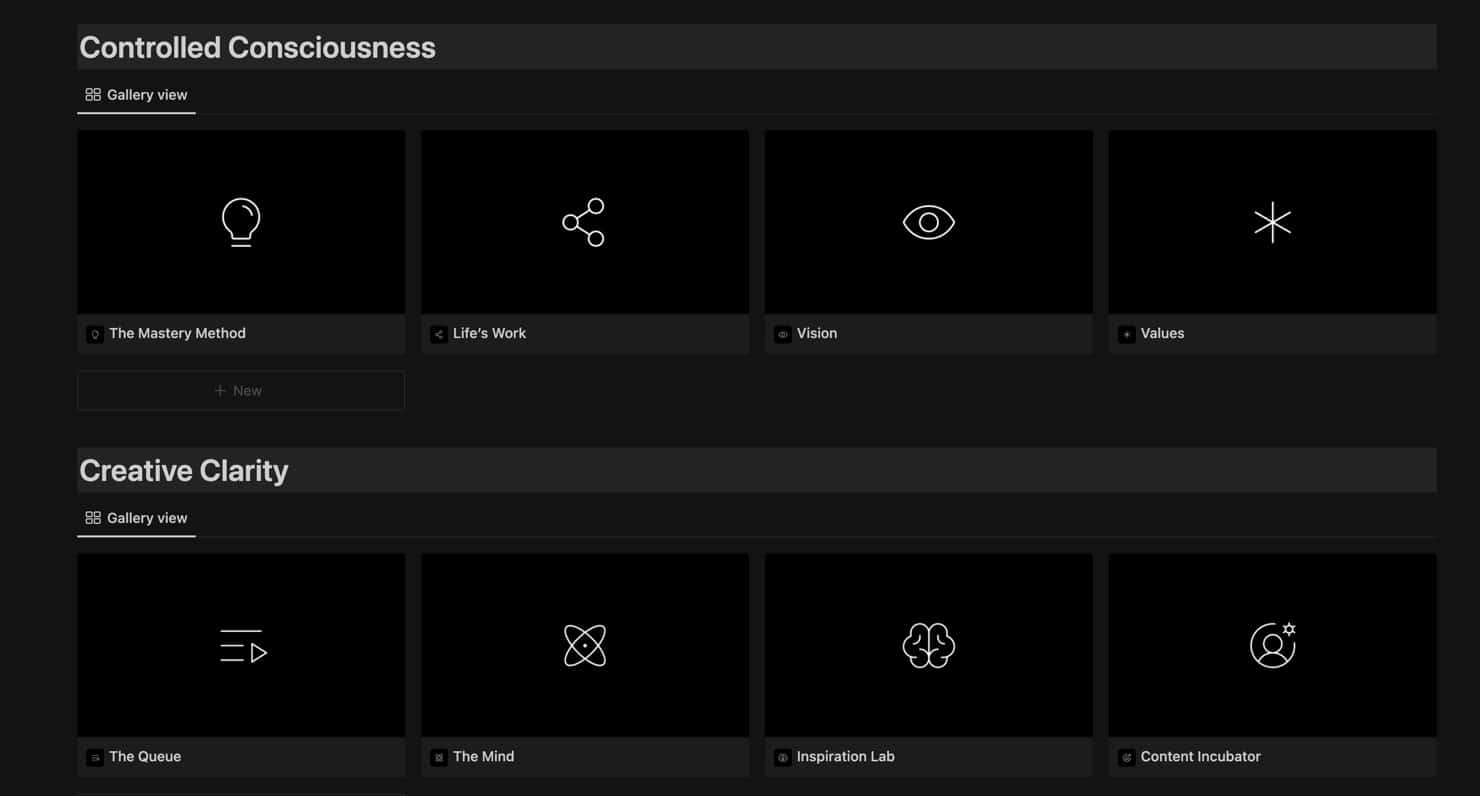Click small eye icon beside Vision title
Viewport: 1480px width, 796px height.
[x=783, y=335]
